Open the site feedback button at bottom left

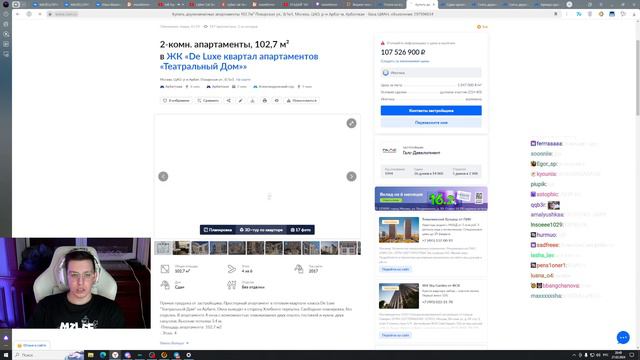(x=32, y=345)
